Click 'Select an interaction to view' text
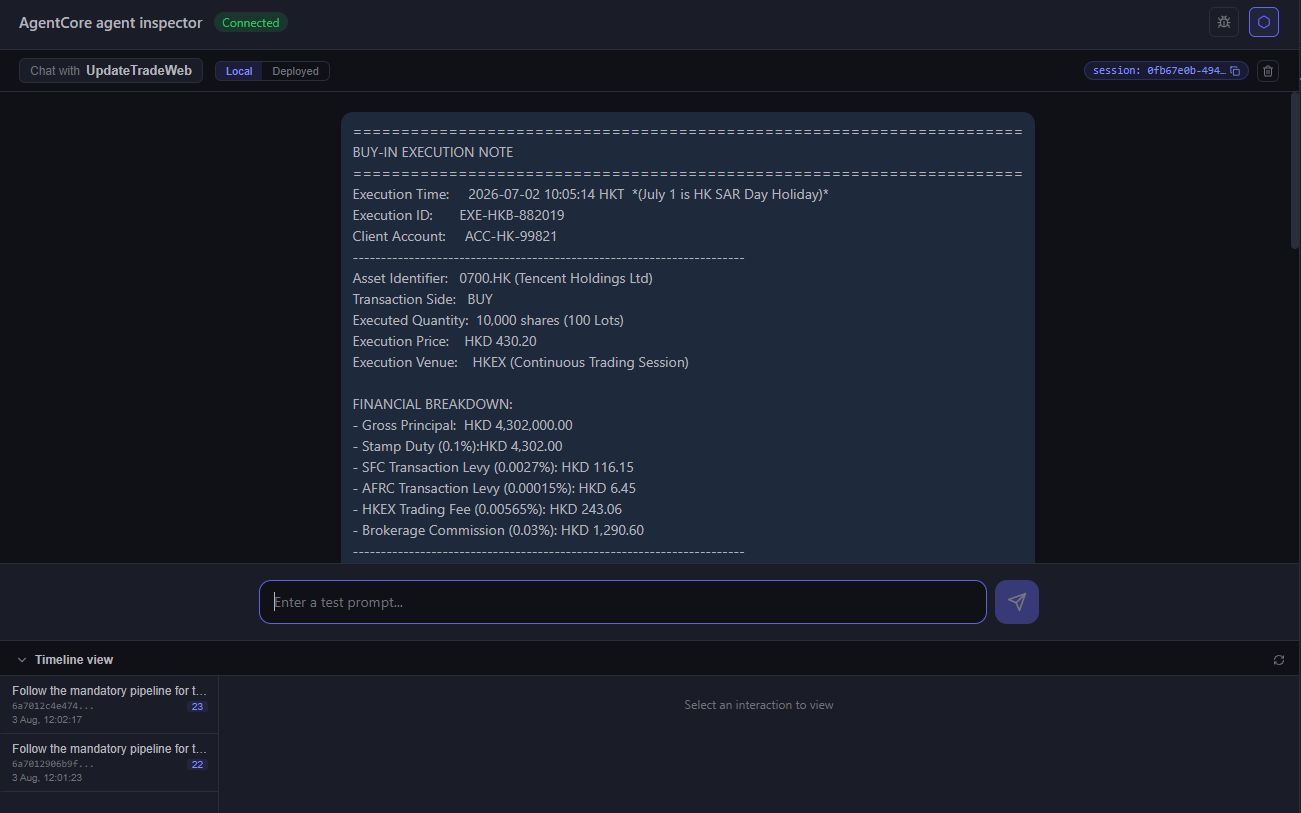1301x813 pixels. tap(759, 705)
